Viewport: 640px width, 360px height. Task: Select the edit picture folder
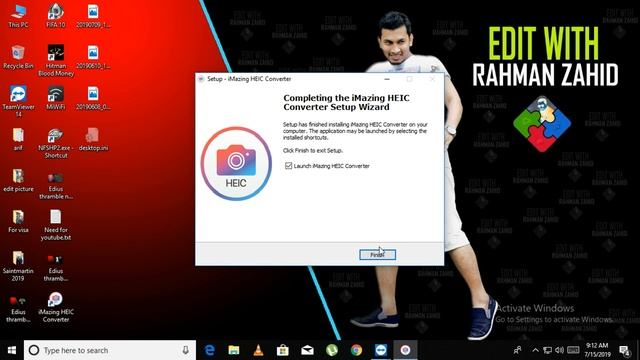coord(18,180)
